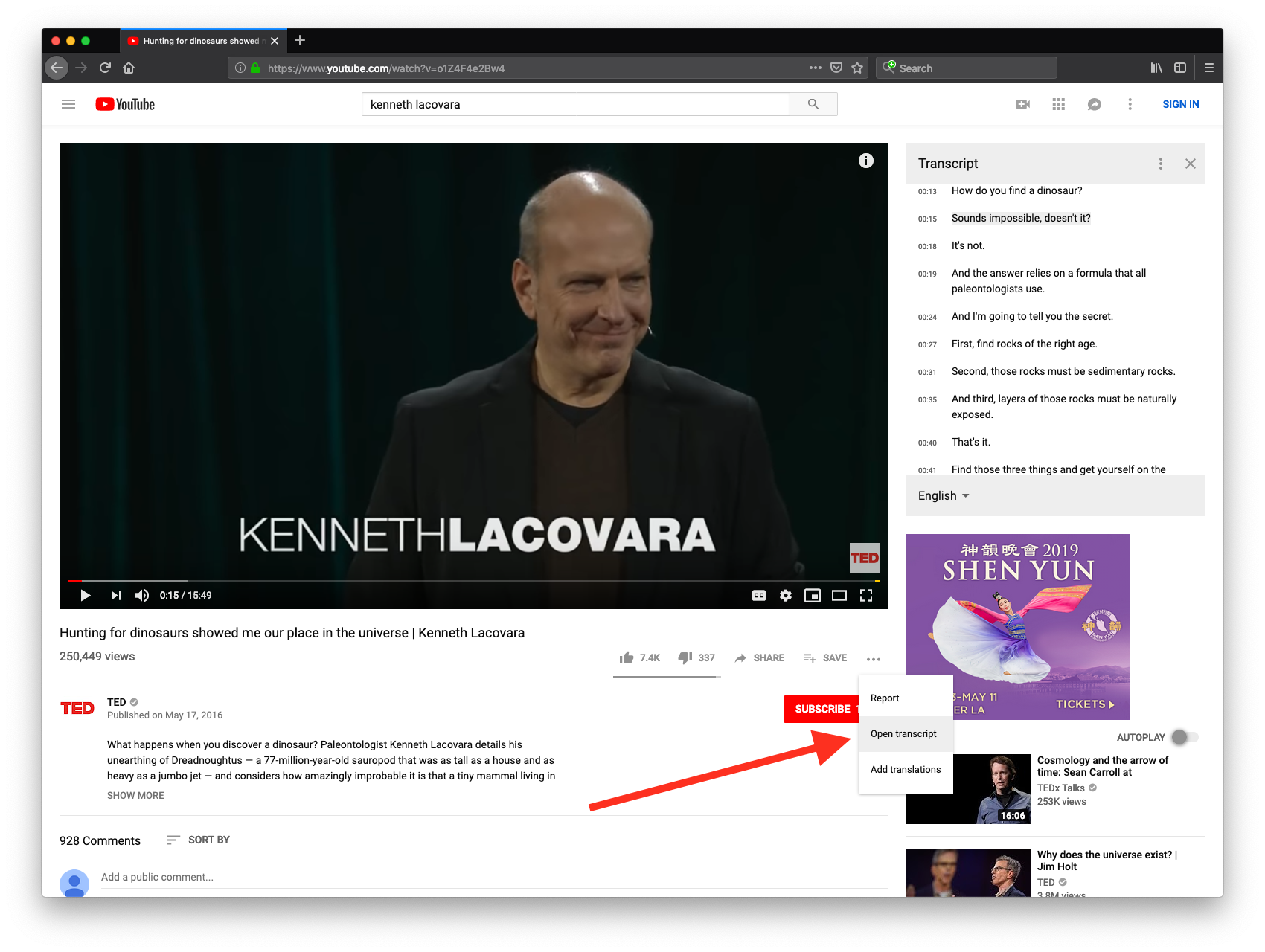Image resolution: width=1265 pixels, height=952 pixels.
Task: Close the Hunting for dinosaurs tab
Action: click(x=275, y=41)
